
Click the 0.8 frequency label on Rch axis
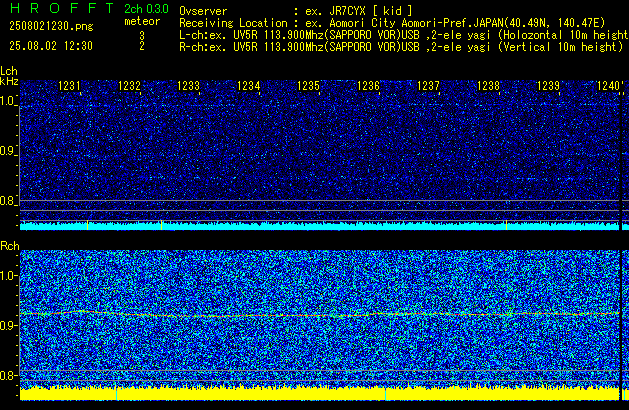(8, 375)
